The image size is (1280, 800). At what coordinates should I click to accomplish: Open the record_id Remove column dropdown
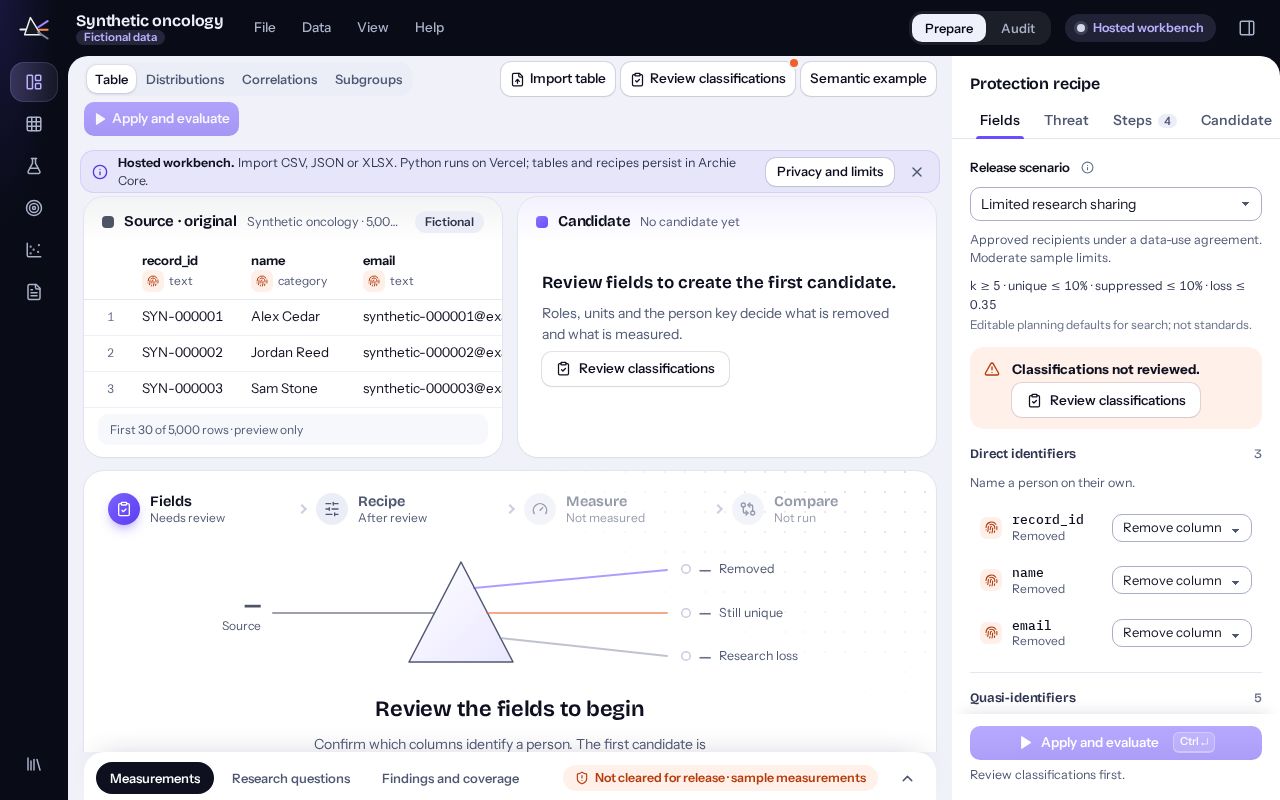(x=1182, y=528)
